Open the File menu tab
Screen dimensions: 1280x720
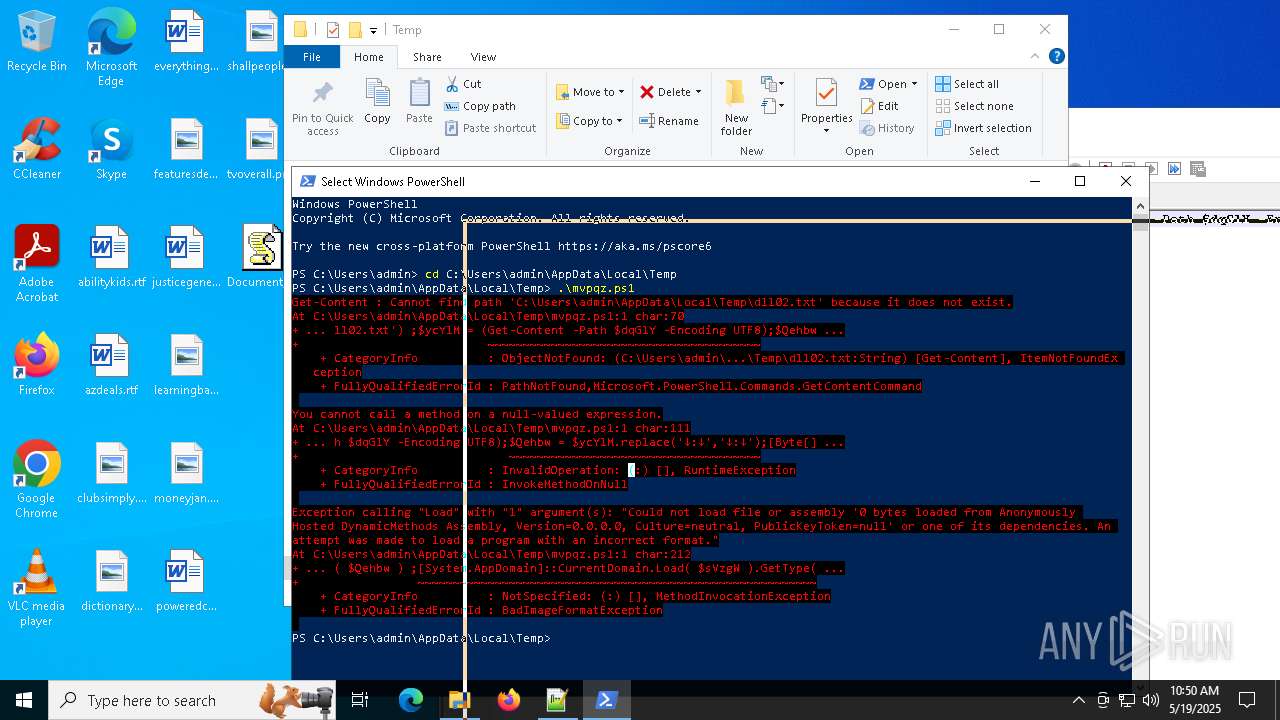pyautogui.click(x=312, y=57)
